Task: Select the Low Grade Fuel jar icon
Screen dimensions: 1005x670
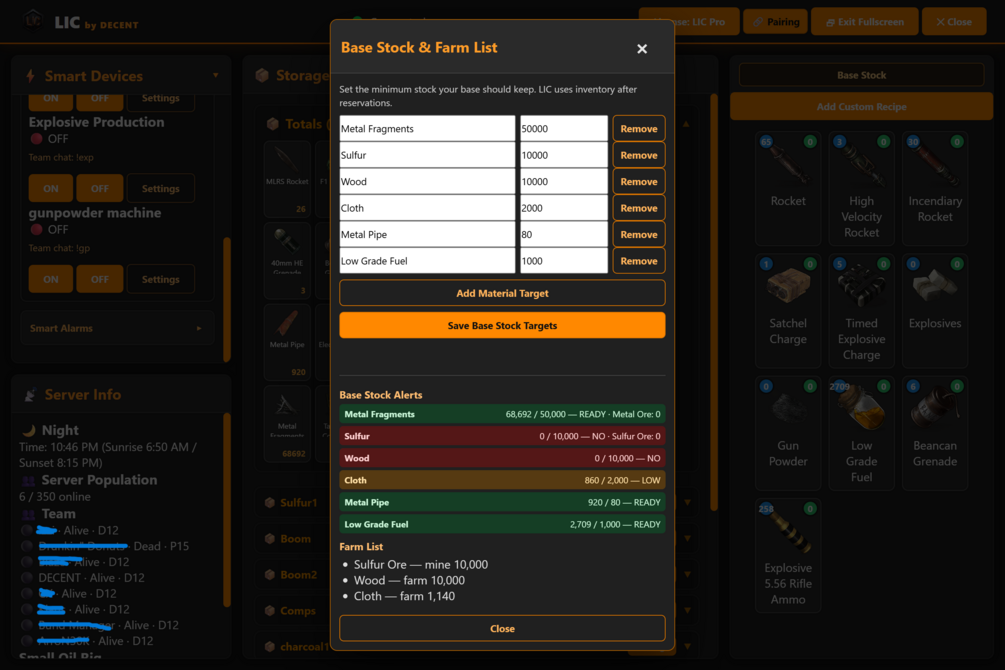Action: pos(861,409)
